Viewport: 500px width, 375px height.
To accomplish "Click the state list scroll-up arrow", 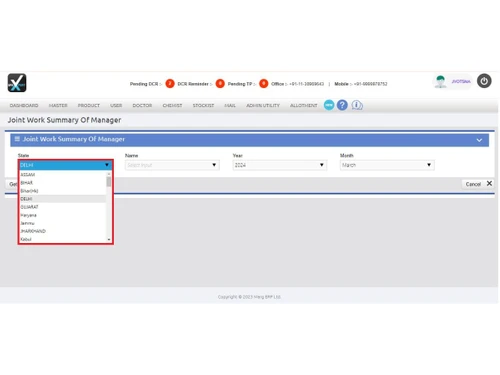I will click(x=109, y=174).
